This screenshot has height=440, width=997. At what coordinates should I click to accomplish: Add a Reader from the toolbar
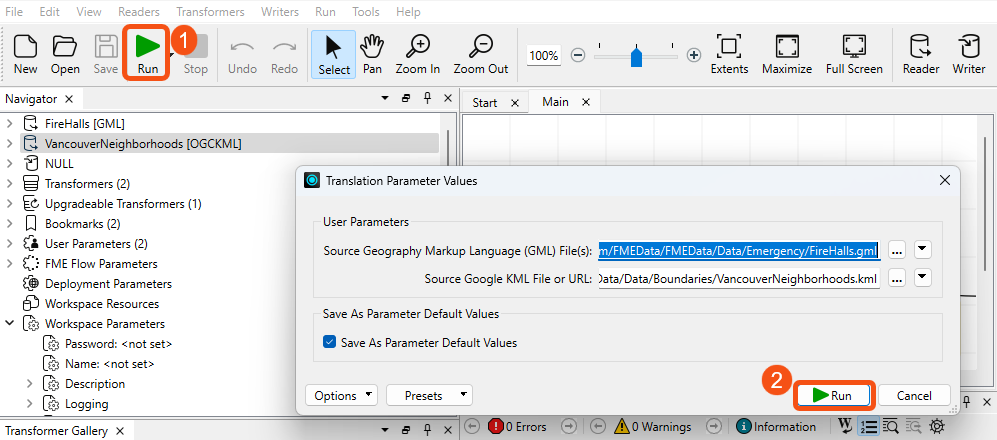click(x=920, y=53)
